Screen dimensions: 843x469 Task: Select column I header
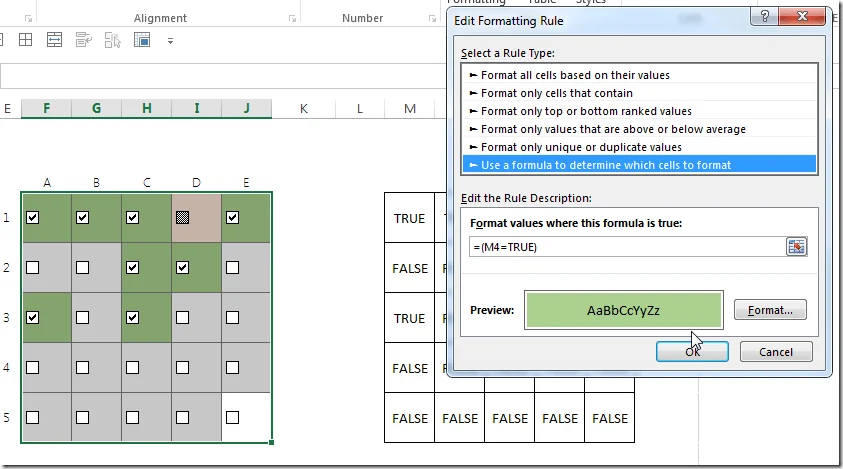coord(196,109)
